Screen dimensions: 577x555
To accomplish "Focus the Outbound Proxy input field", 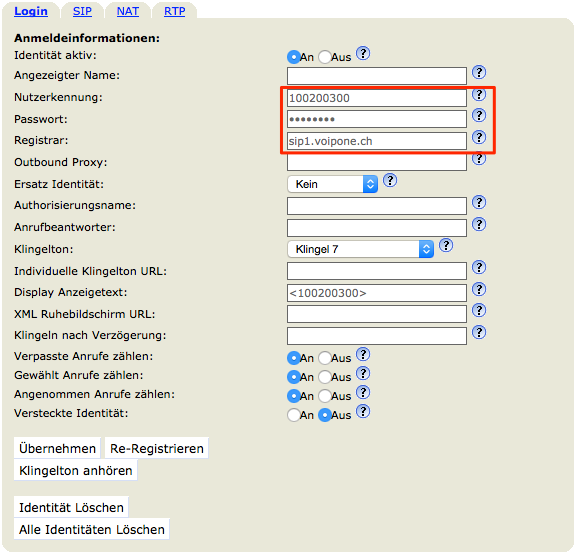I will click(x=377, y=162).
